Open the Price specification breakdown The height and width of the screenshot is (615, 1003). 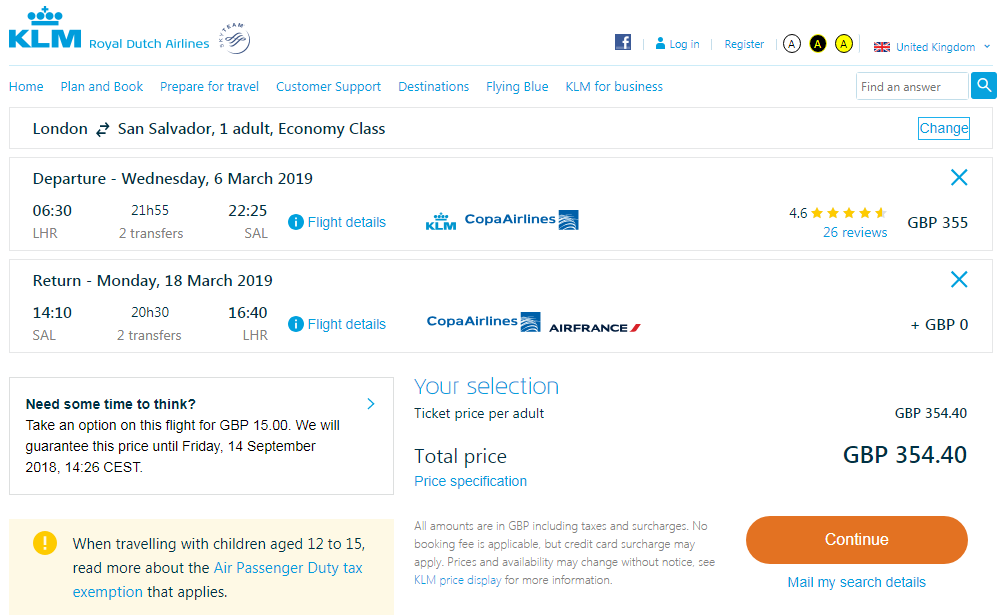pos(470,481)
